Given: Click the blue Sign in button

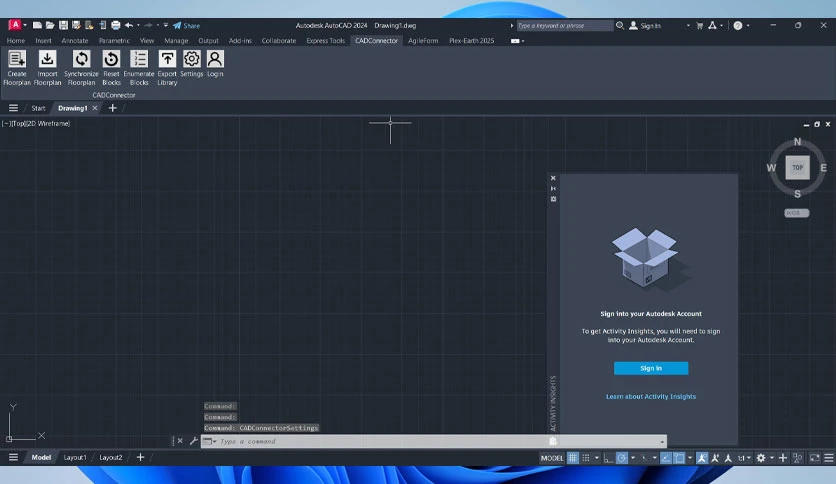Looking at the screenshot, I should coord(650,368).
